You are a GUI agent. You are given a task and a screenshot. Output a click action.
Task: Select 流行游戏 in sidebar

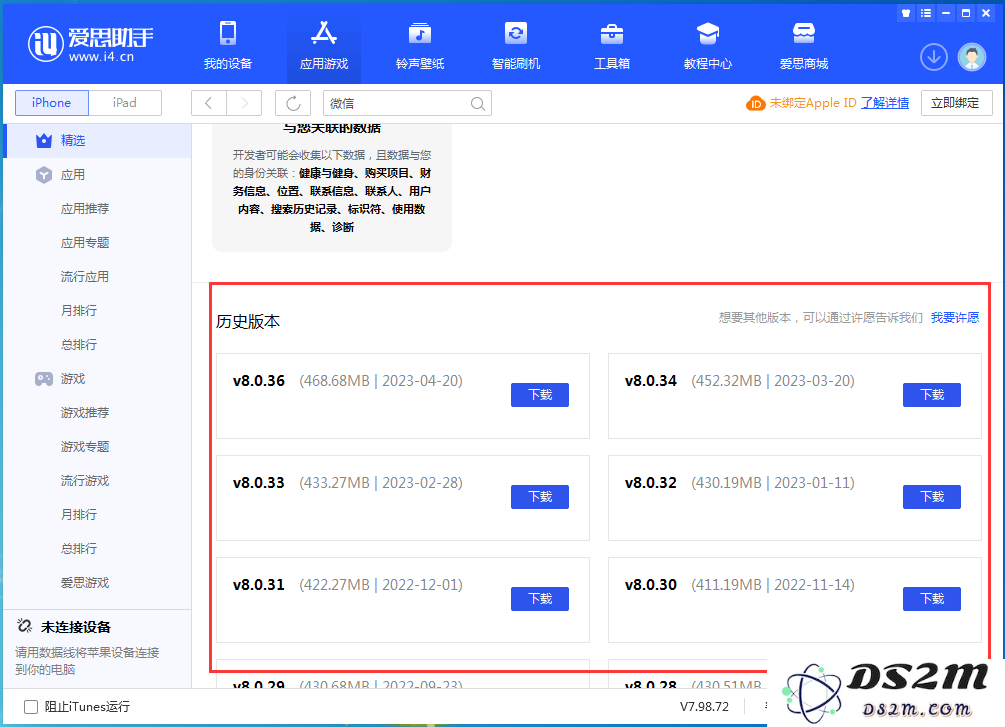pos(85,481)
